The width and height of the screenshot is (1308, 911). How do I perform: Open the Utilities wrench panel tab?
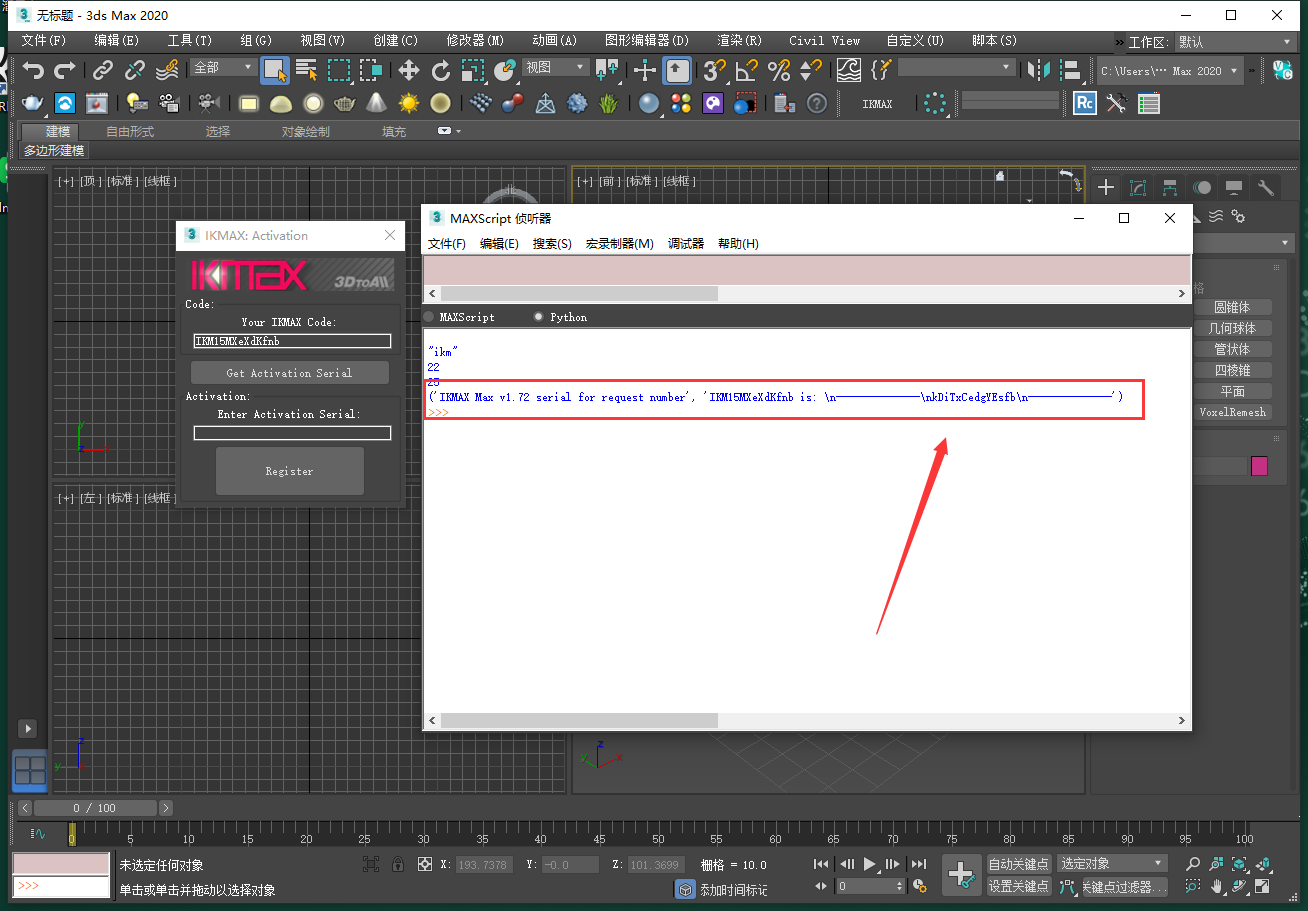[x=1266, y=187]
